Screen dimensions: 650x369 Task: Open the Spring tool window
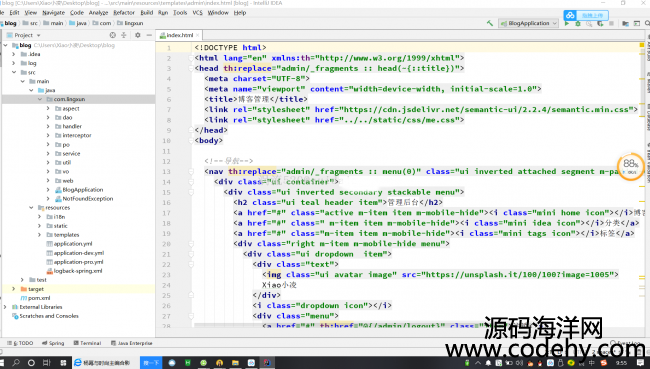click(x=53, y=343)
